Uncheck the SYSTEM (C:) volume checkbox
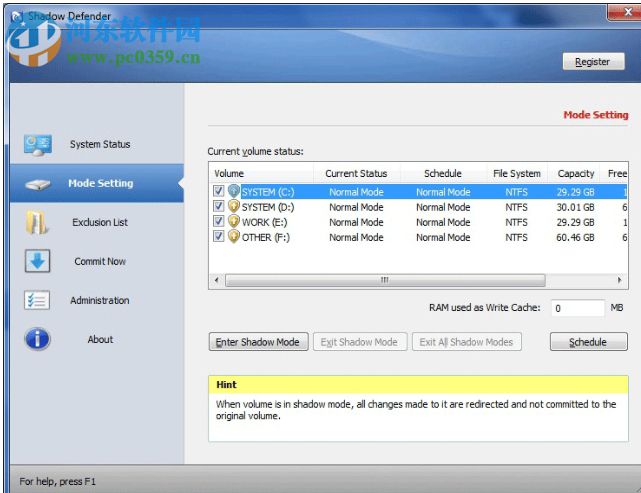 tap(219, 192)
